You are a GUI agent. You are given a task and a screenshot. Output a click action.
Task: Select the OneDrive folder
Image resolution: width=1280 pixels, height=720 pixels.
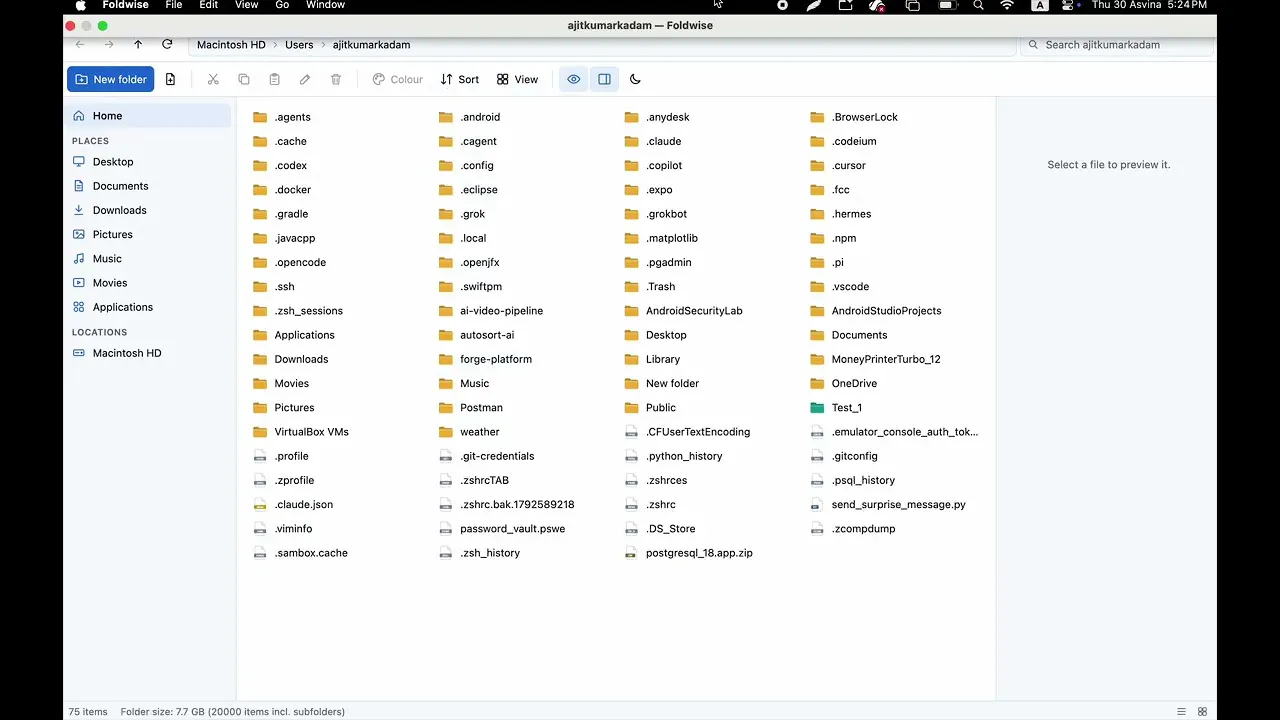pyautogui.click(x=844, y=383)
